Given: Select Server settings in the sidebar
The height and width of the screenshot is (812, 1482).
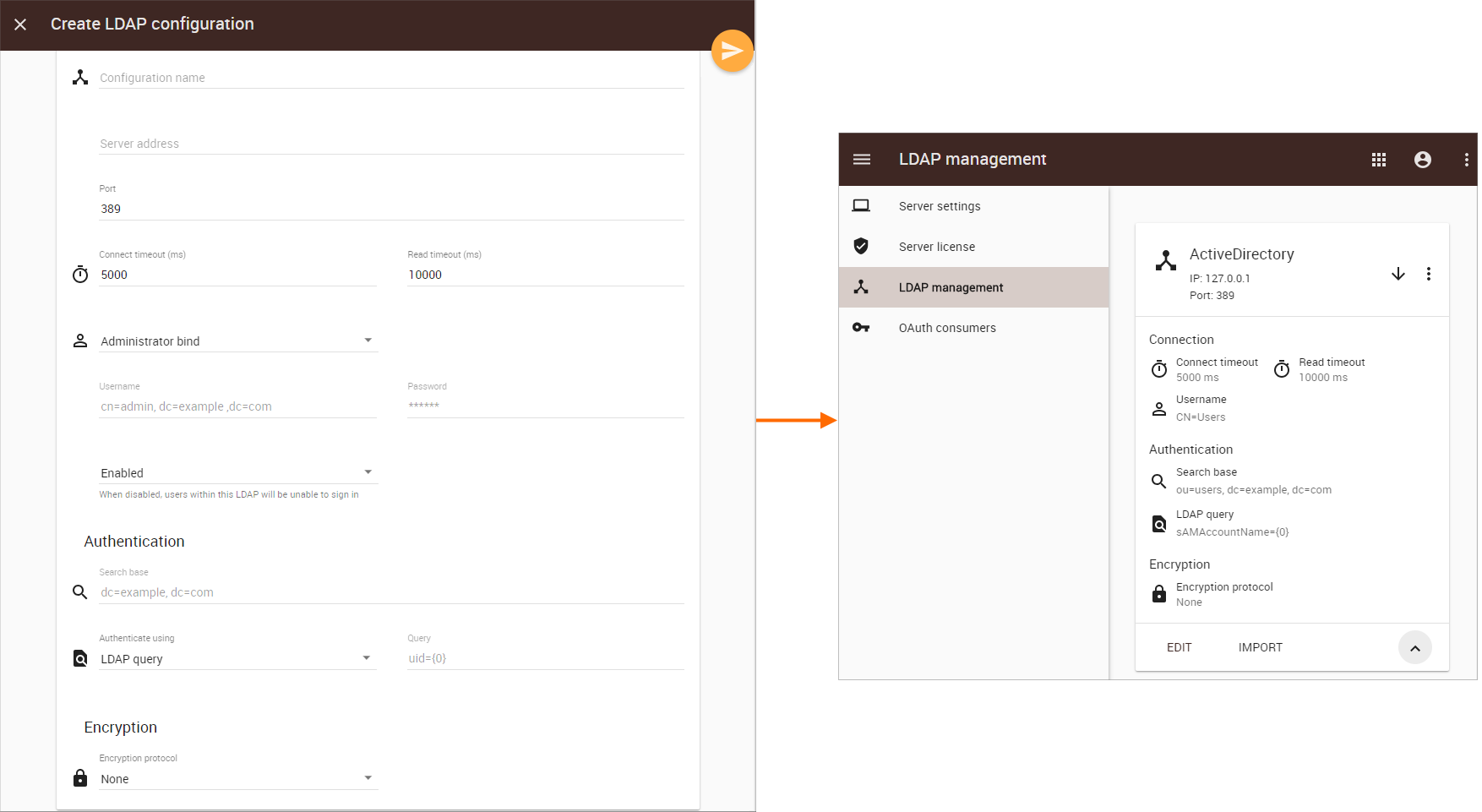Looking at the screenshot, I should pyautogui.click(x=973, y=206).
